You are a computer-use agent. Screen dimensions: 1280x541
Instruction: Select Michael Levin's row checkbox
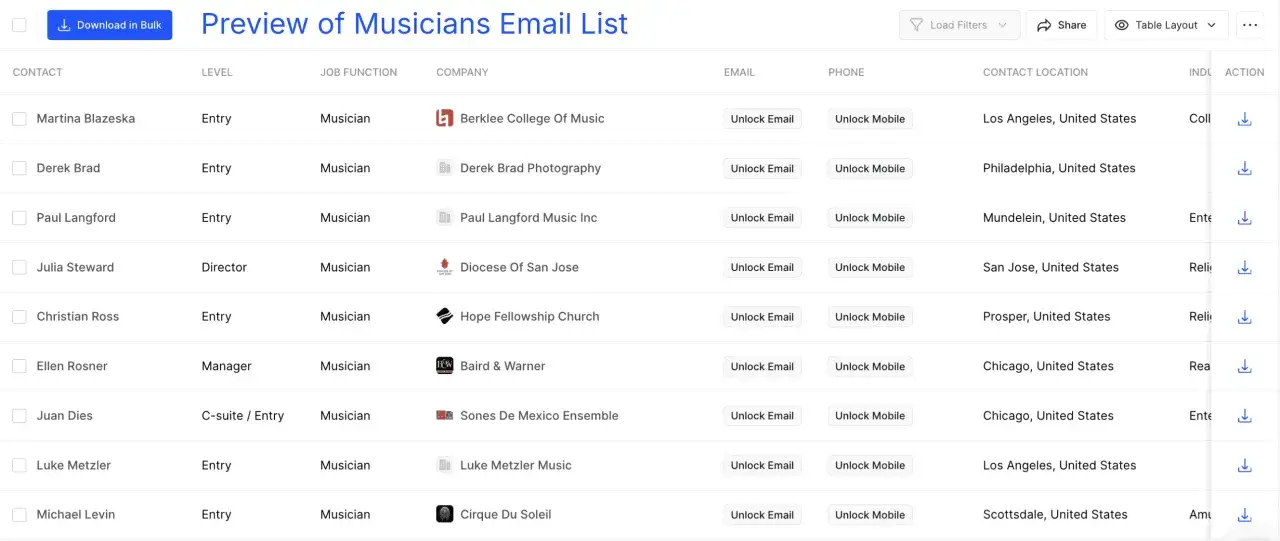coord(19,515)
